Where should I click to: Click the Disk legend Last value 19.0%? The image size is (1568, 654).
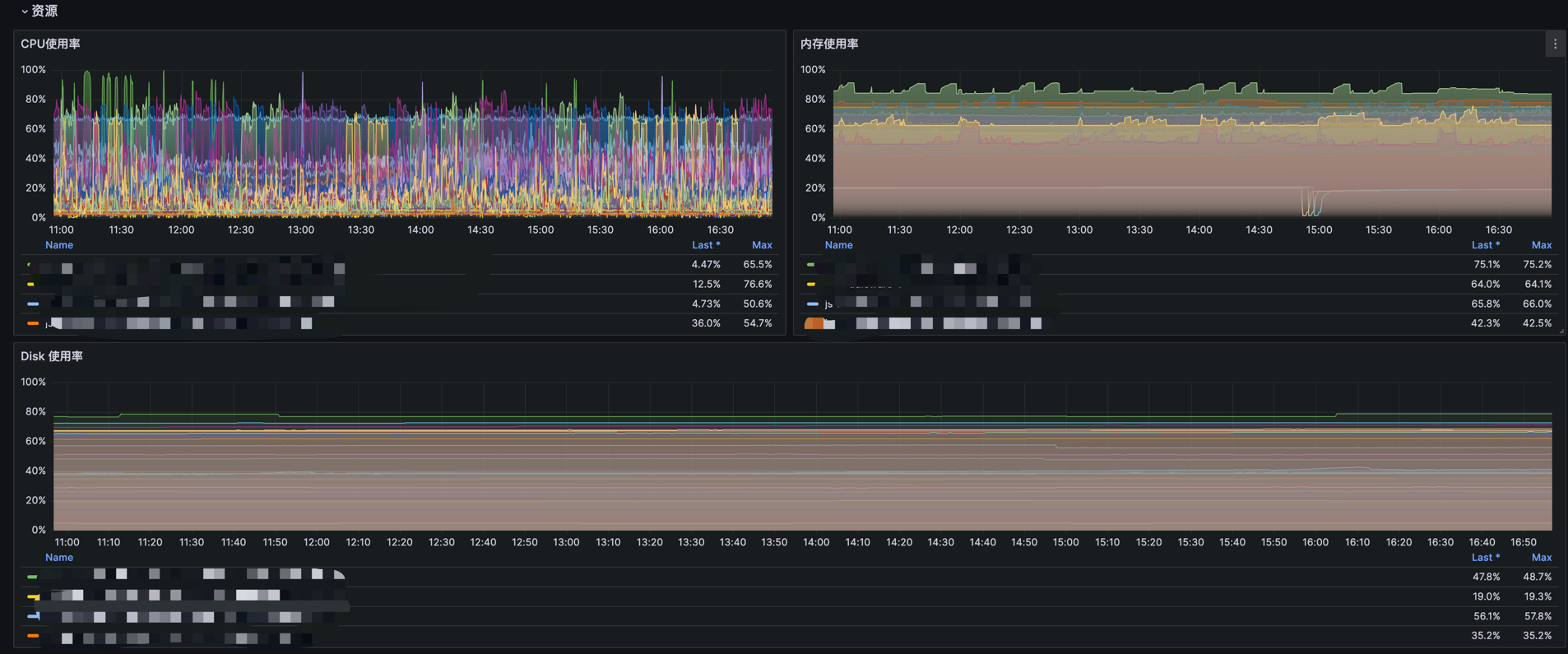click(x=1486, y=597)
